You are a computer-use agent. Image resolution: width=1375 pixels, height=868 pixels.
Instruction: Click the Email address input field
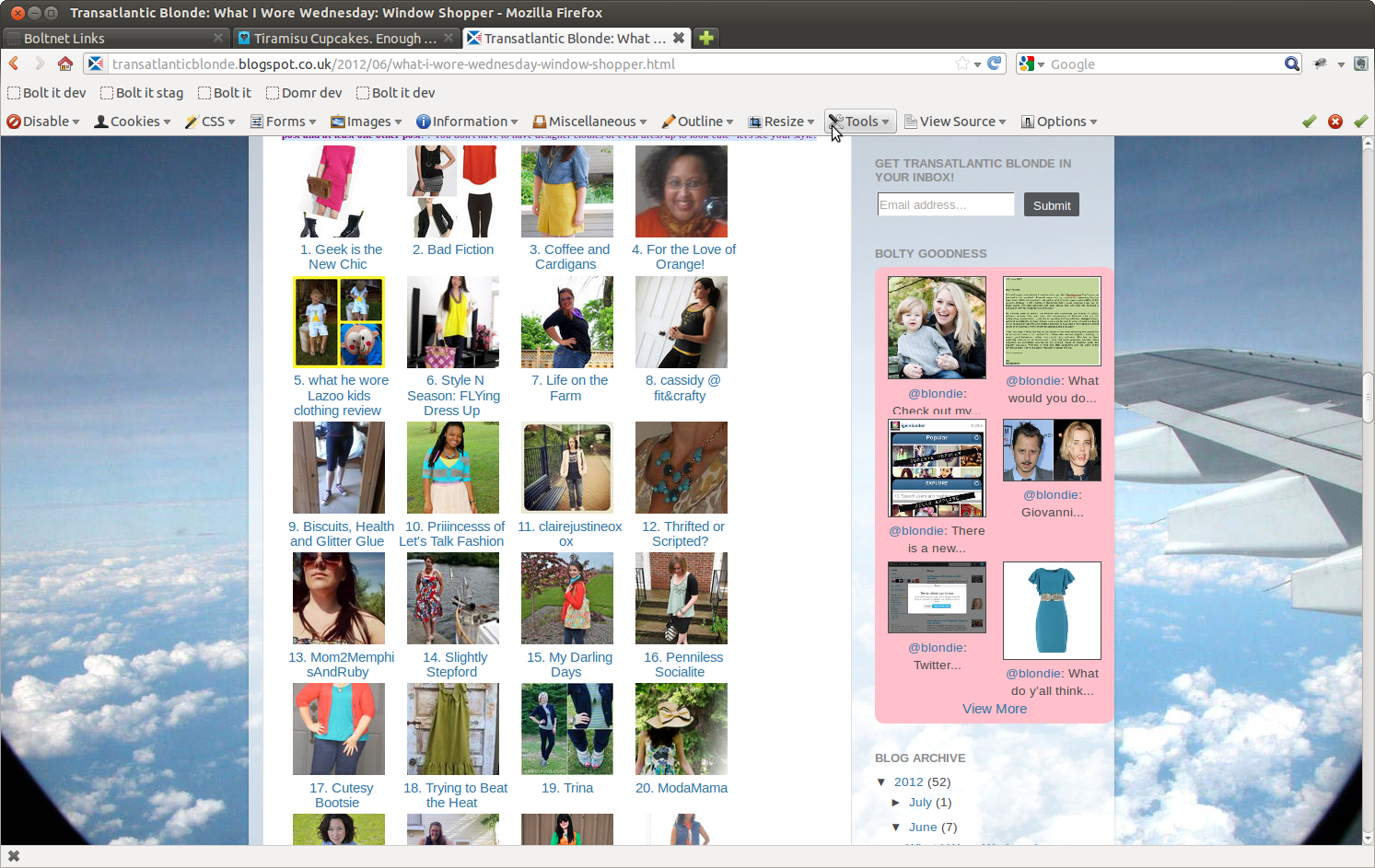tap(946, 204)
